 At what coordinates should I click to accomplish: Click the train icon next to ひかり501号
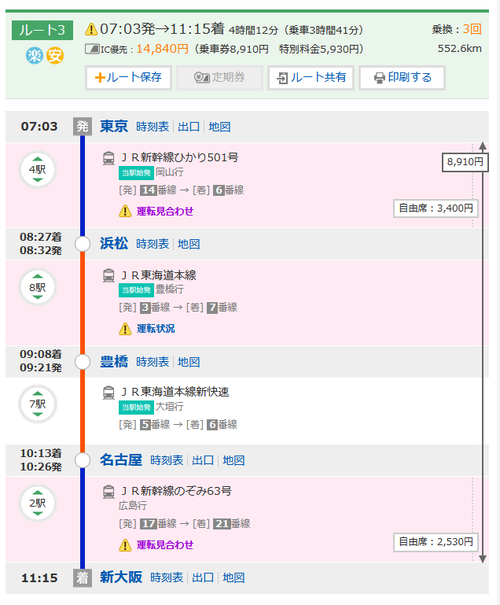tap(108, 158)
